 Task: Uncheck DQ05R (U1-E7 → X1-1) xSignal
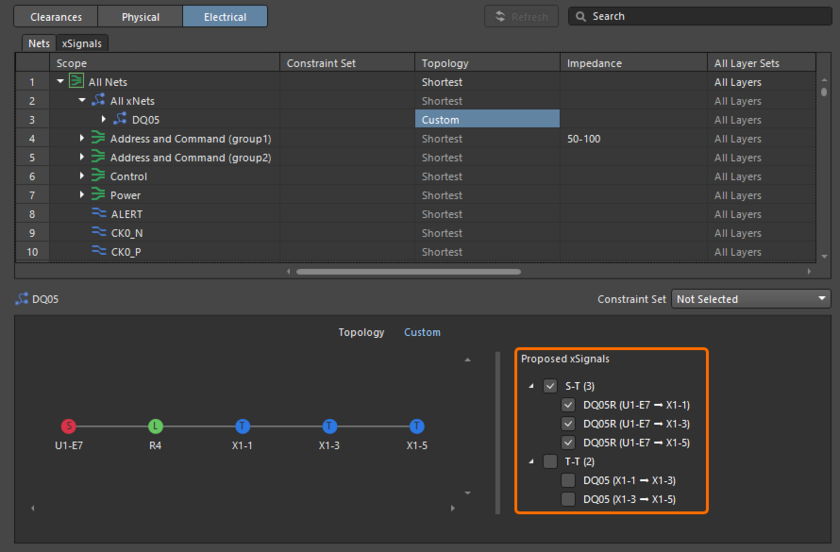[568, 405]
